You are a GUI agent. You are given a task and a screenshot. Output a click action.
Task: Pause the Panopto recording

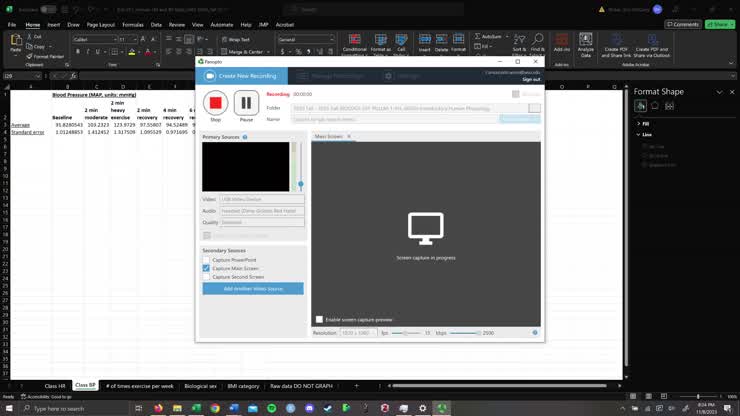tap(246, 101)
